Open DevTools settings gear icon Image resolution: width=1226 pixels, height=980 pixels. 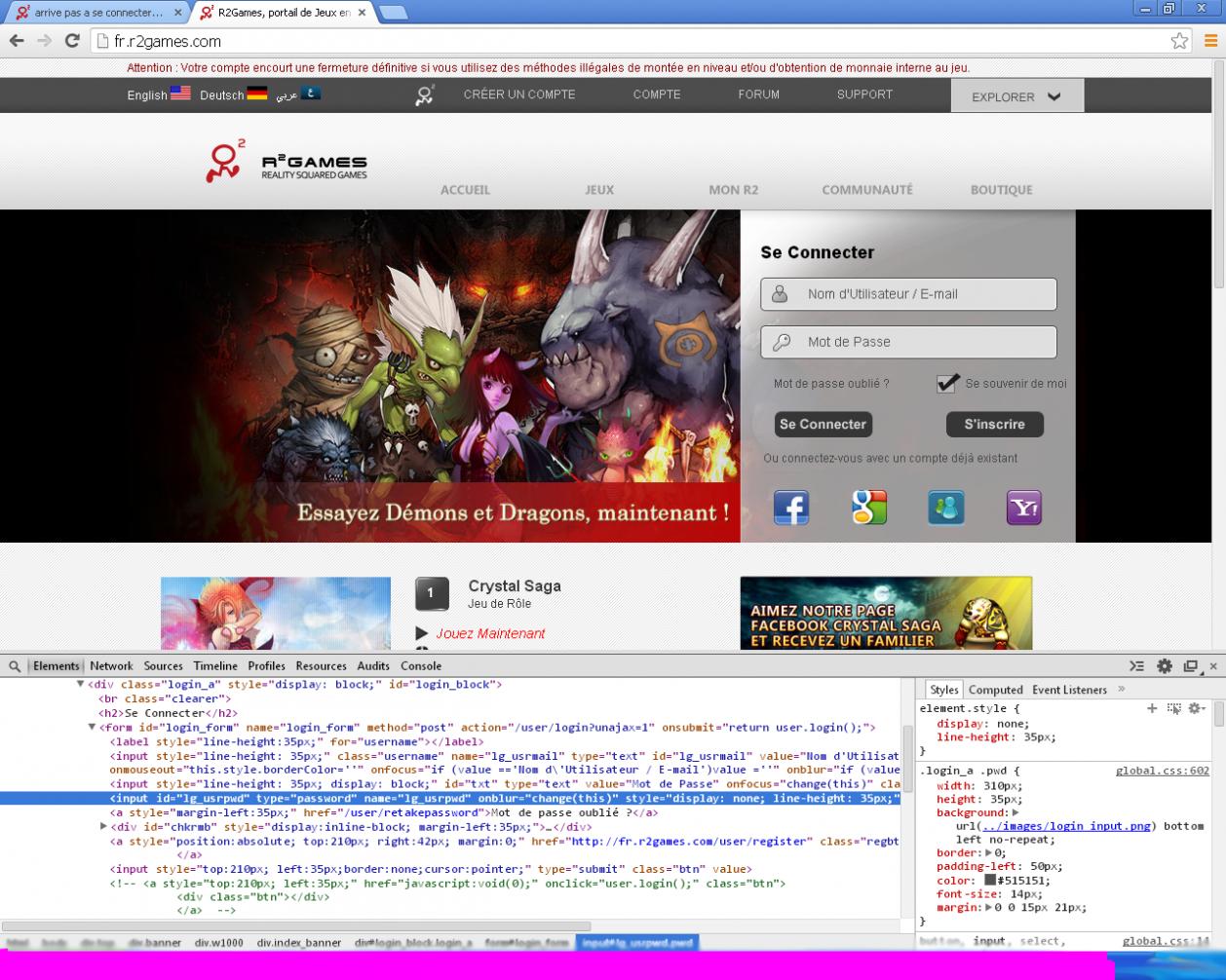click(x=1164, y=666)
